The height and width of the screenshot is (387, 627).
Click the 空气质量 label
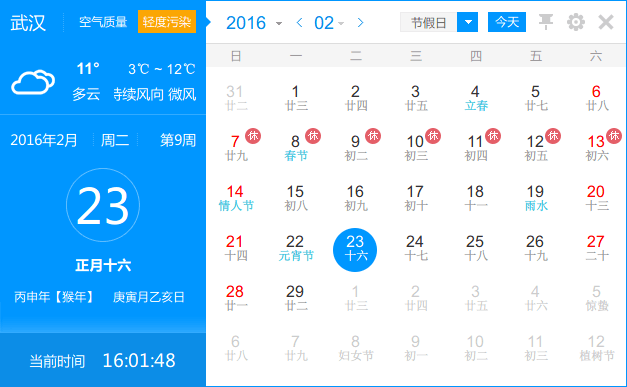tap(103, 22)
